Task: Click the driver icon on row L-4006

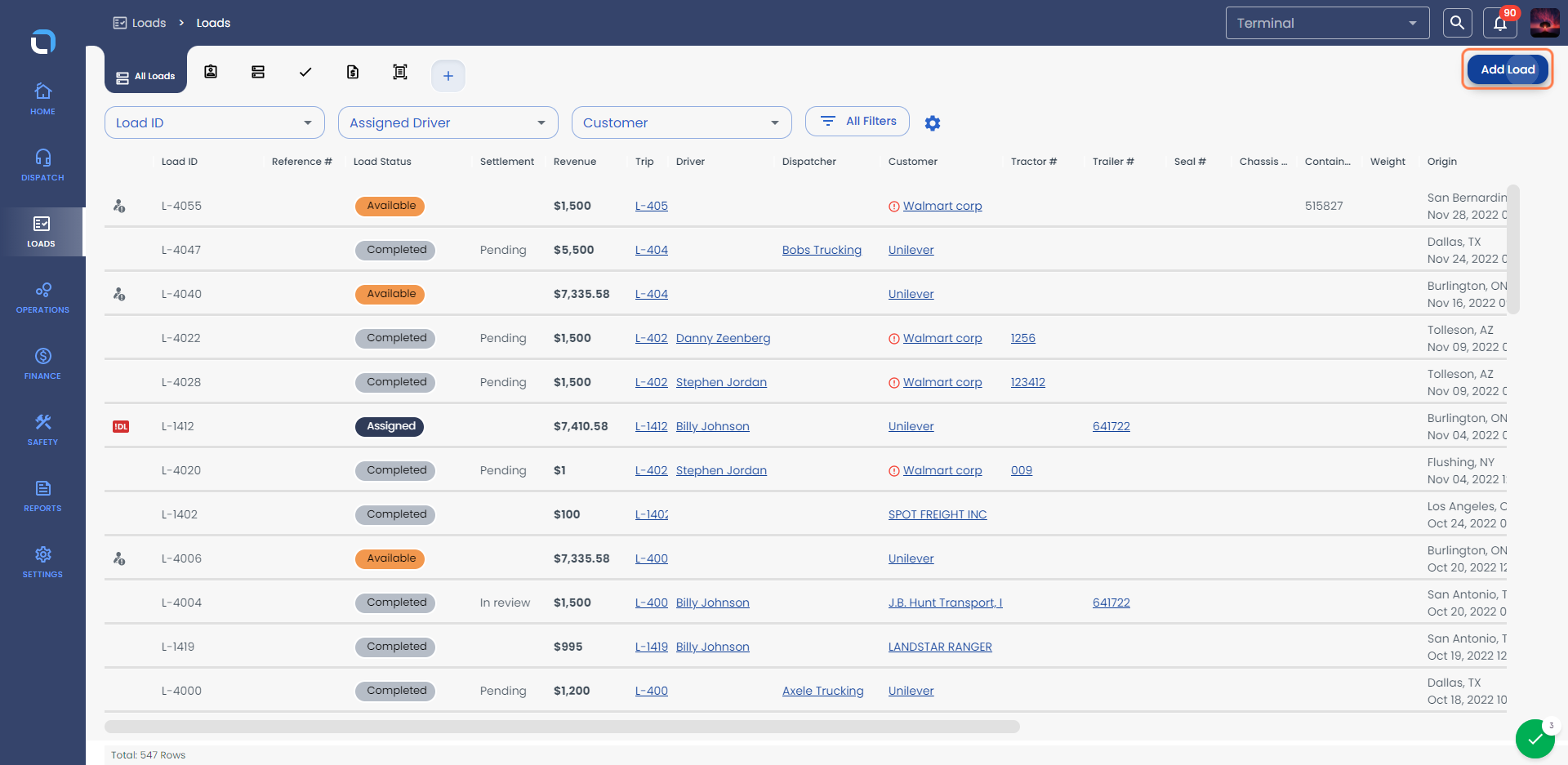Action: [119, 558]
